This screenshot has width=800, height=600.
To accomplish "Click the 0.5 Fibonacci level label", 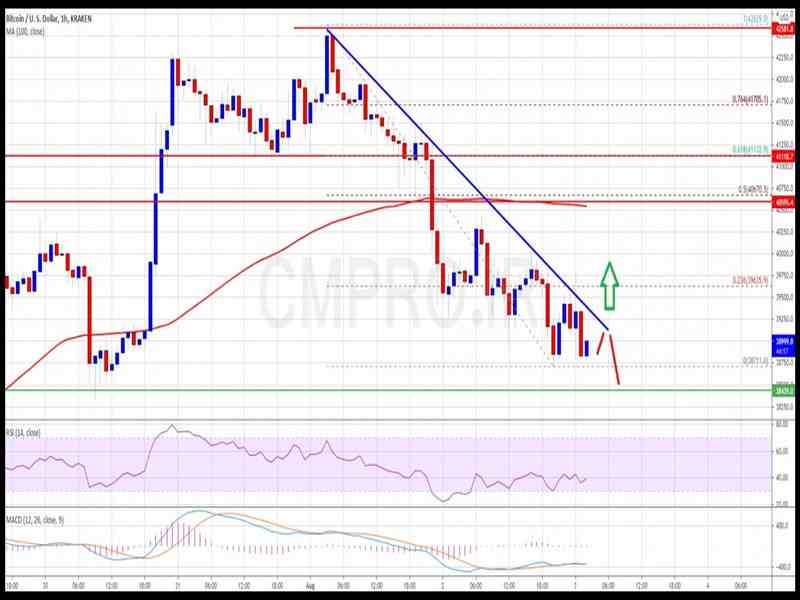I will pos(752,189).
